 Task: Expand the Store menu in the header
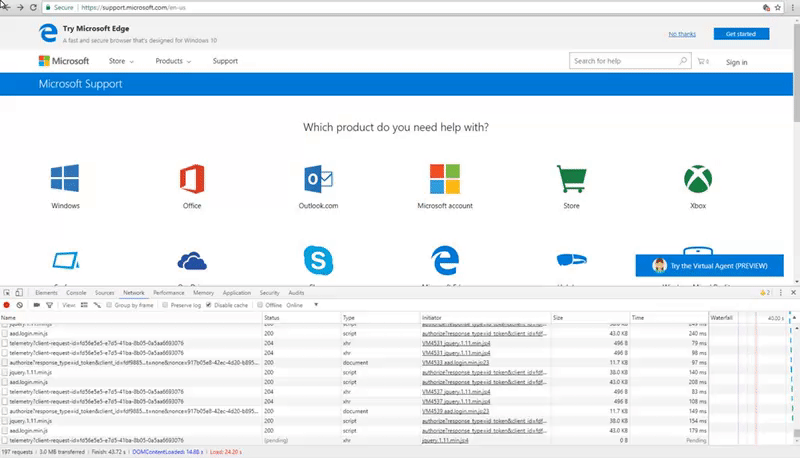pyautogui.click(x=121, y=61)
